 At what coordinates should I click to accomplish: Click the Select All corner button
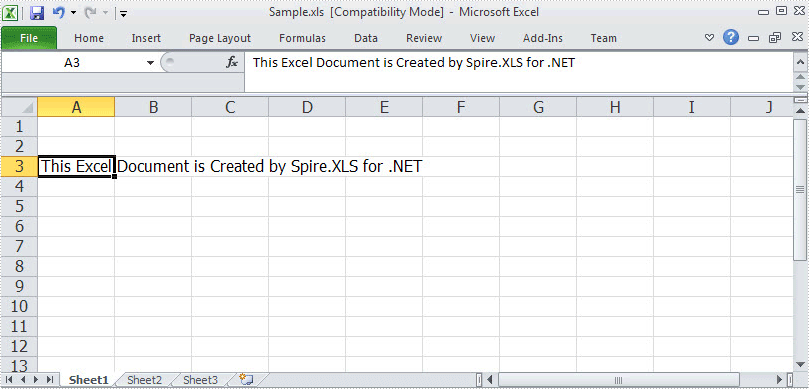click(x=20, y=107)
